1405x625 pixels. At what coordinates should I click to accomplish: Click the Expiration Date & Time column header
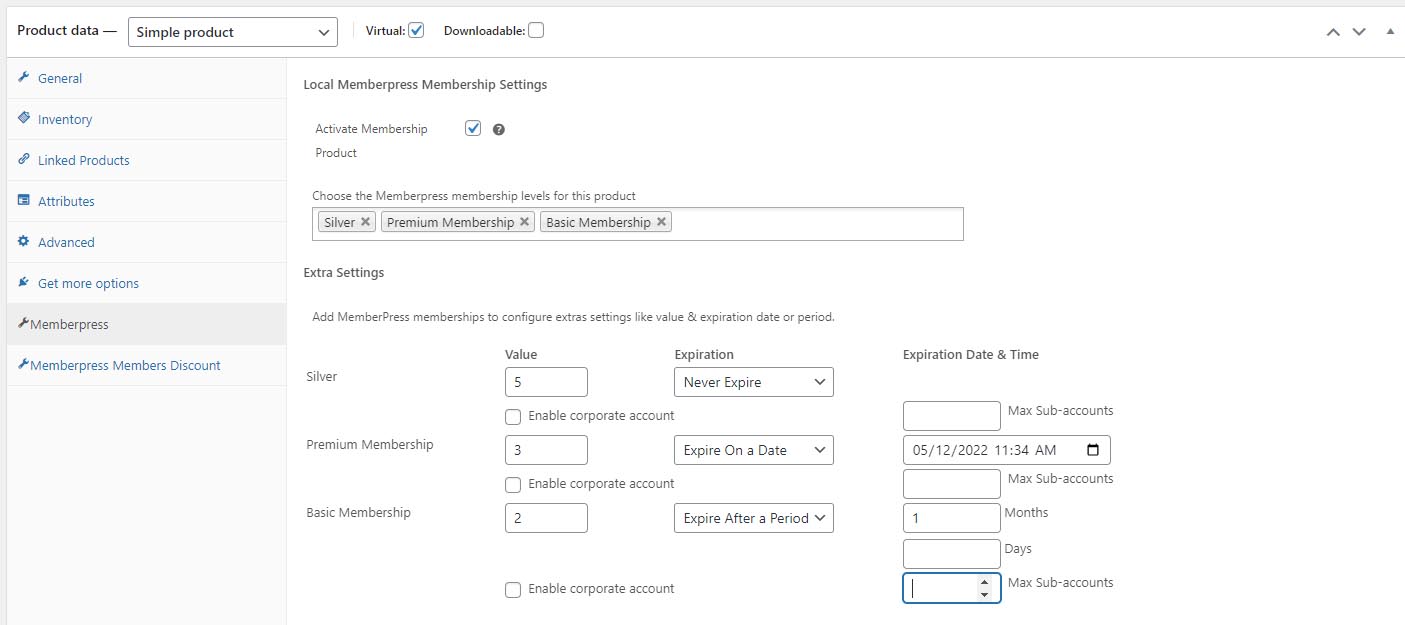click(971, 354)
